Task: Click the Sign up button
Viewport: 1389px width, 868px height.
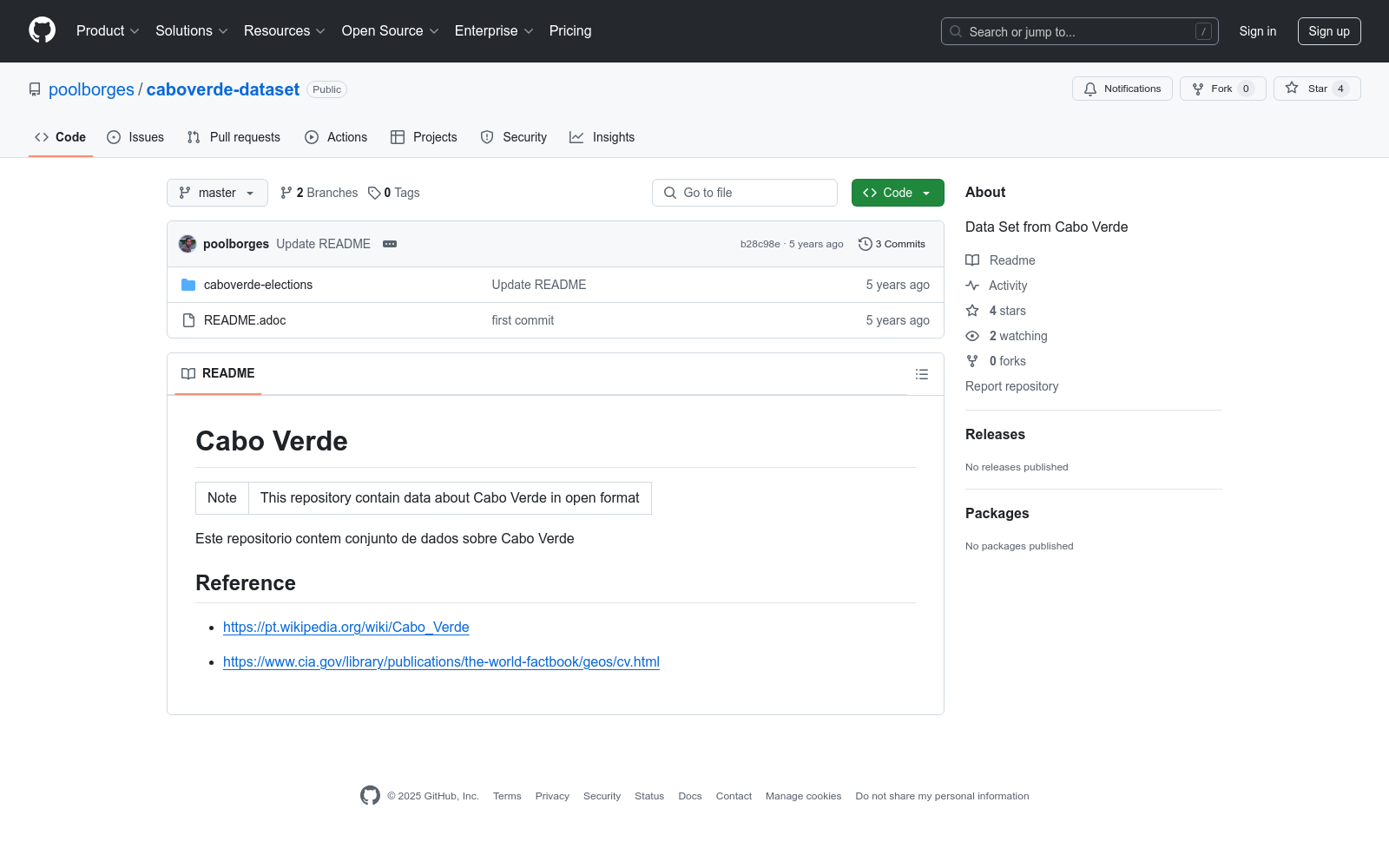Action: click(x=1329, y=31)
